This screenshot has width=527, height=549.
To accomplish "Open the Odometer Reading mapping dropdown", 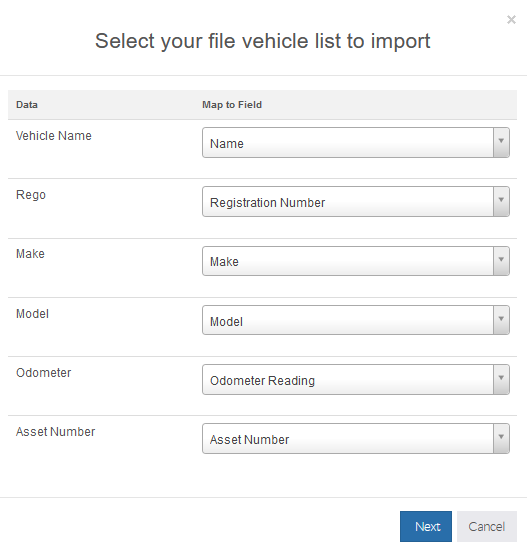I will pyautogui.click(x=356, y=380).
